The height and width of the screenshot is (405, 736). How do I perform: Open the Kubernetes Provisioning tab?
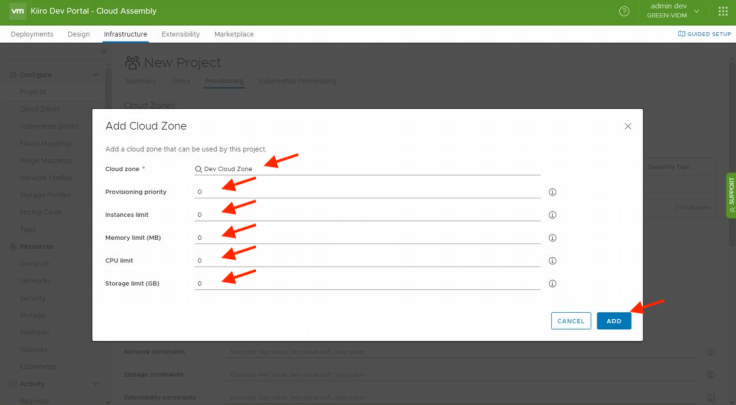[298, 81]
